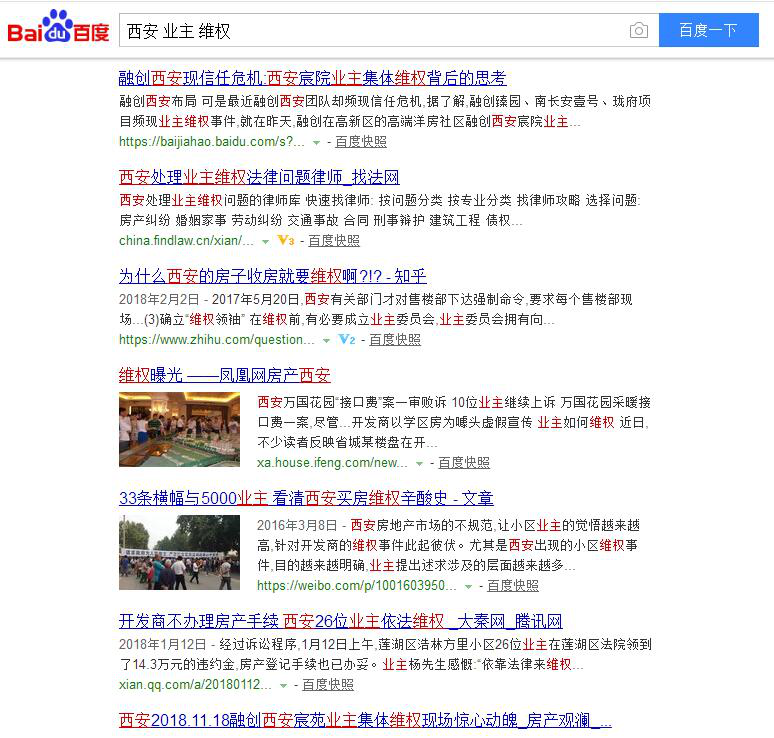This screenshot has height=738, width=774.
Task: Open 开发商不办理房产手续 腾讯网 result
Action: pyautogui.click(x=340, y=621)
